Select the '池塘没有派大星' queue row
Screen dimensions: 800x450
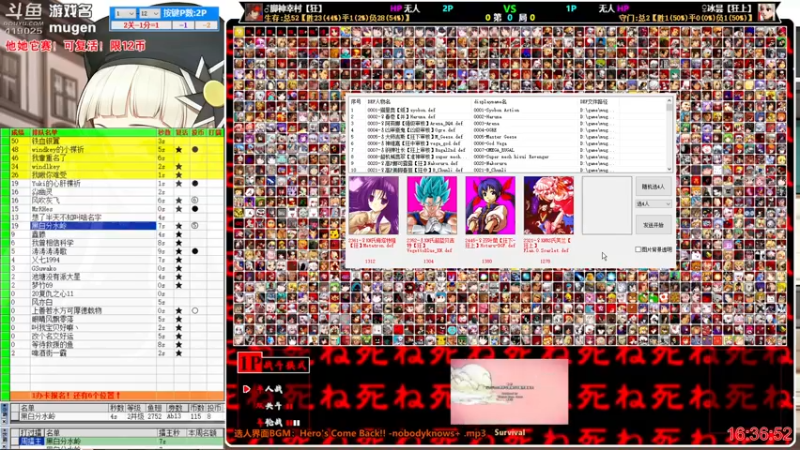click(x=116, y=277)
